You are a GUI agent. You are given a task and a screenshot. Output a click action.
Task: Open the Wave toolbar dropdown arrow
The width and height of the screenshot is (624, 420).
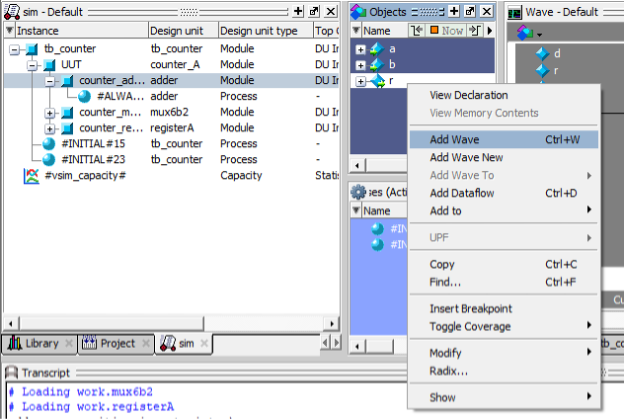[x=540, y=34]
